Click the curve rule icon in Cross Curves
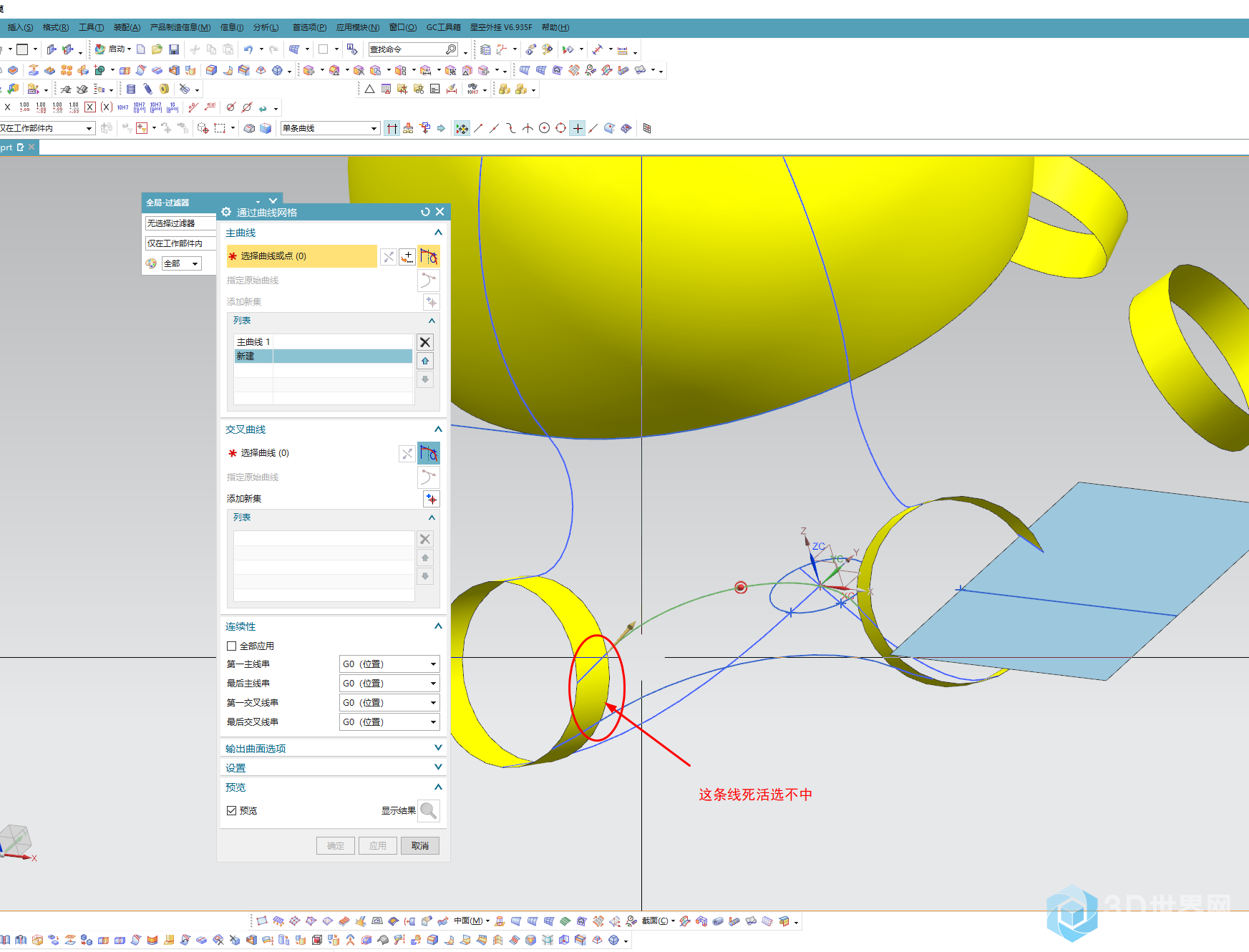 click(429, 453)
